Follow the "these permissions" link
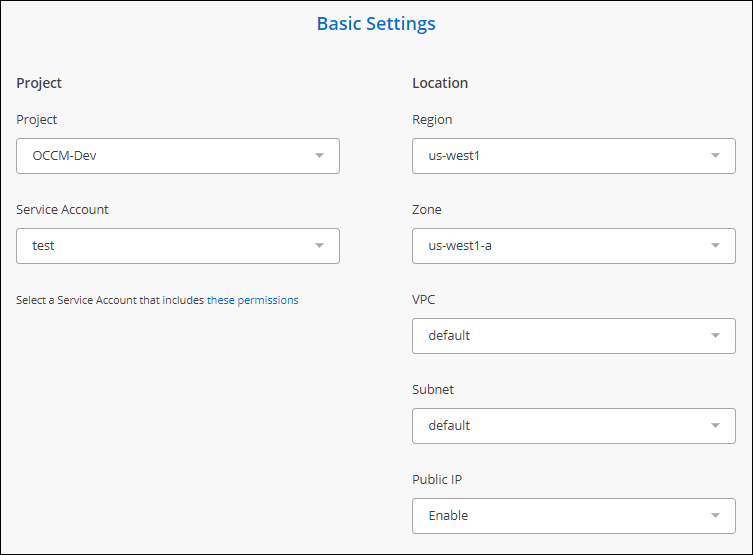The width and height of the screenshot is (753, 555). point(252,300)
